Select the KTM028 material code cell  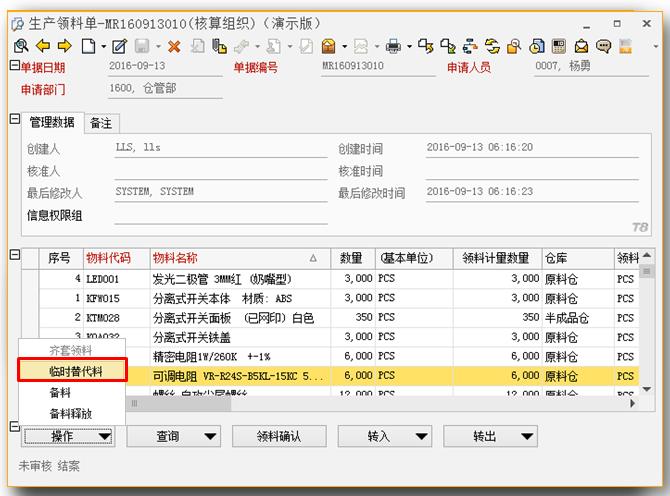[x=116, y=318]
